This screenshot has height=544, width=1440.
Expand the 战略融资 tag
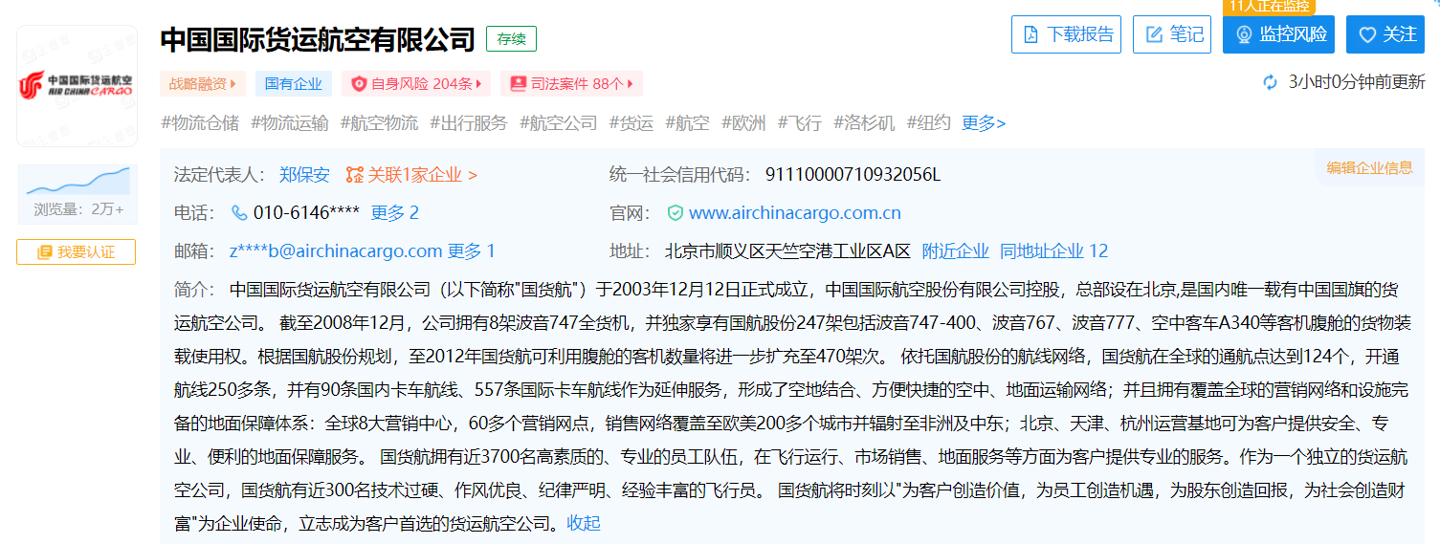[202, 84]
